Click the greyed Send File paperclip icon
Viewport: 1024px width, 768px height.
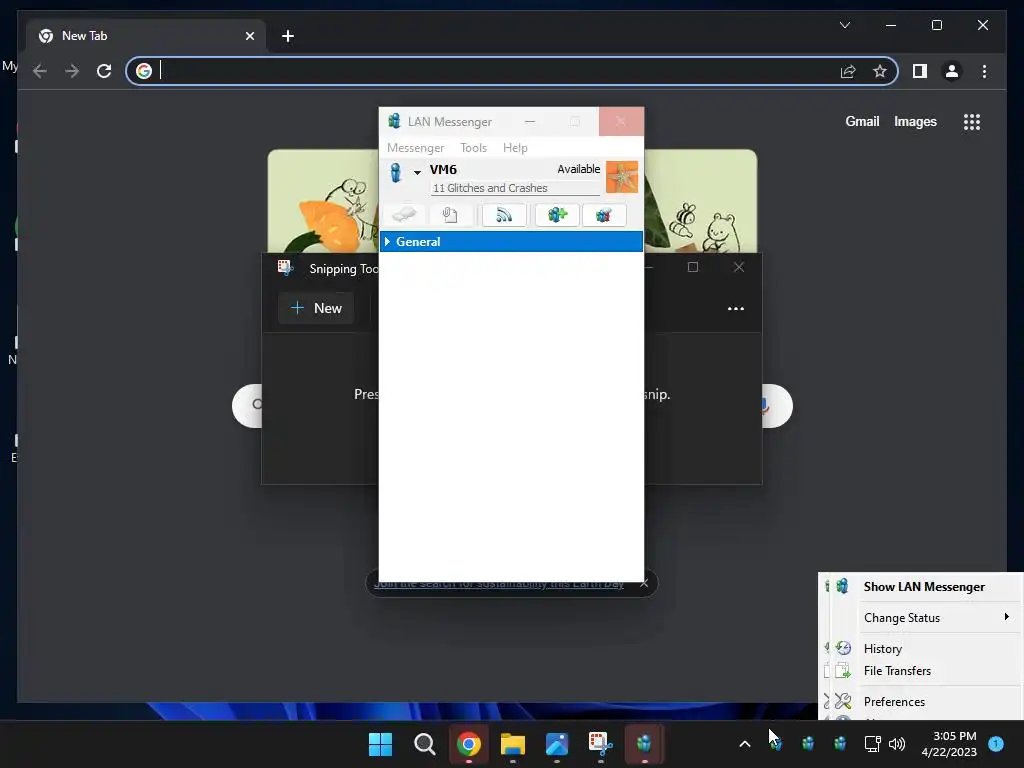[x=449, y=215]
